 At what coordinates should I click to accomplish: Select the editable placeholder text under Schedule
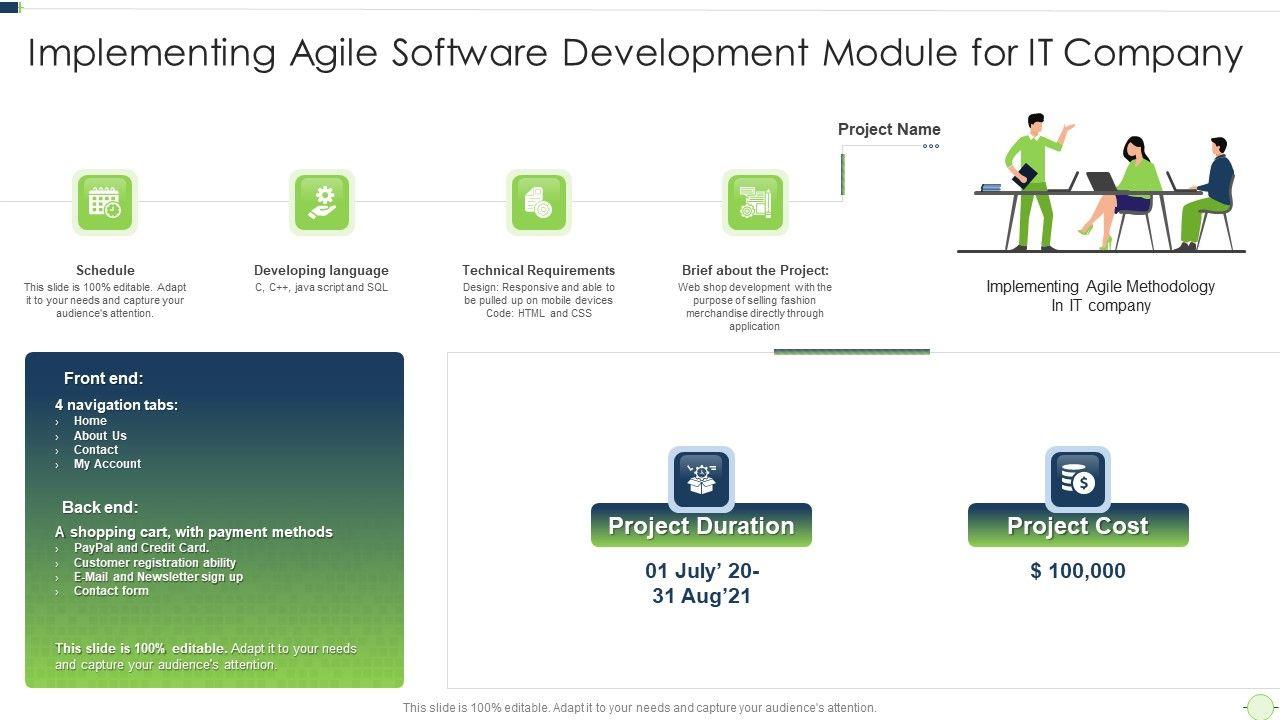click(105, 300)
